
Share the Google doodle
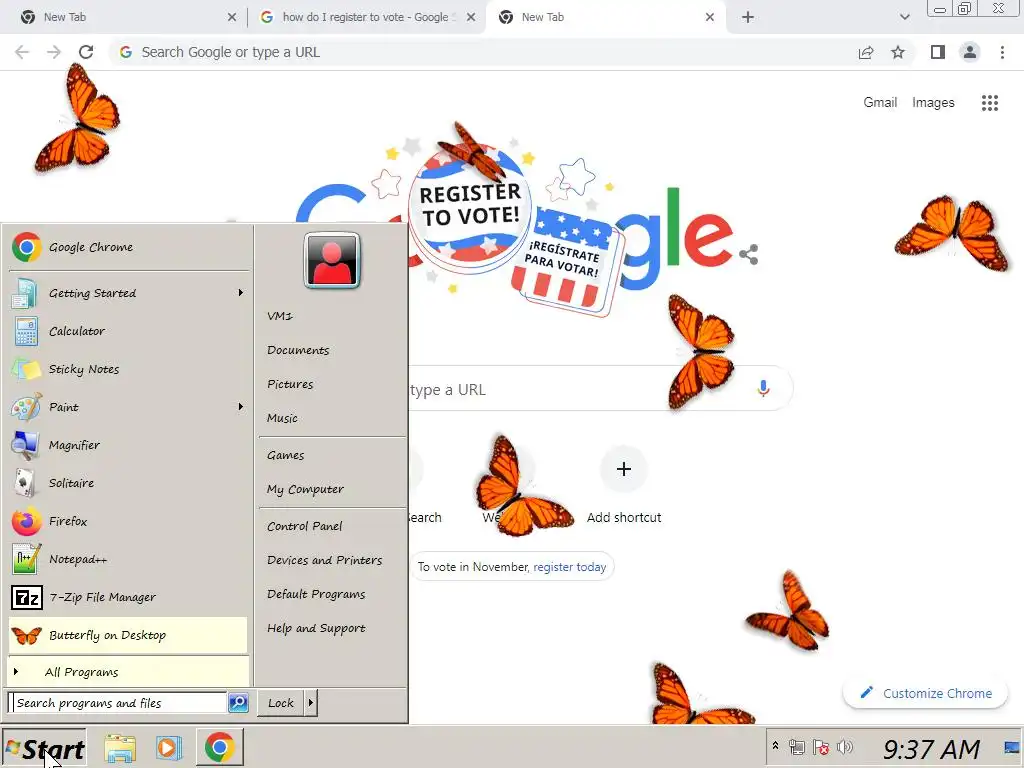pos(749,254)
